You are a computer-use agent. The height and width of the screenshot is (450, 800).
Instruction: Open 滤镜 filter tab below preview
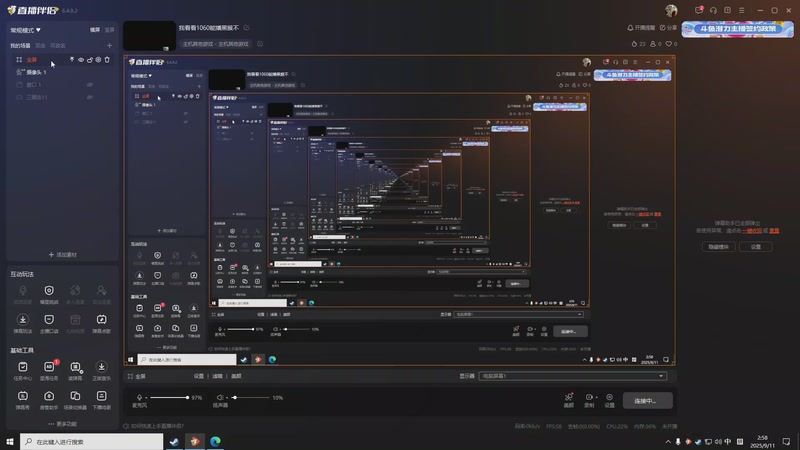point(217,376)
